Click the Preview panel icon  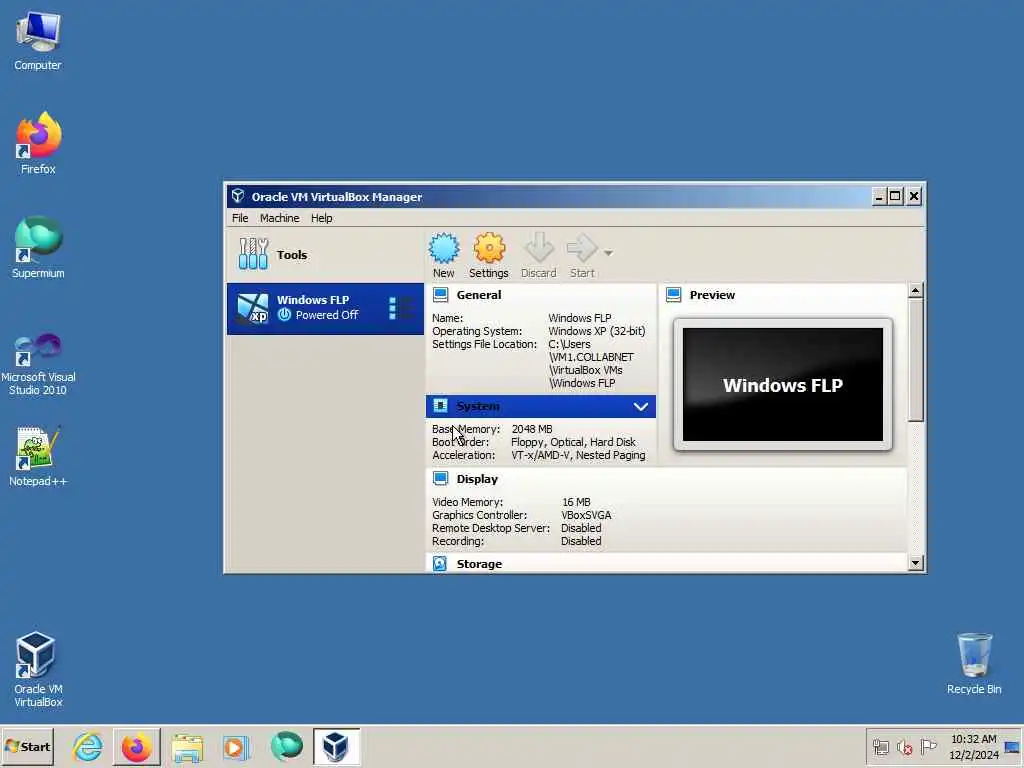click(x=673, y=295)
